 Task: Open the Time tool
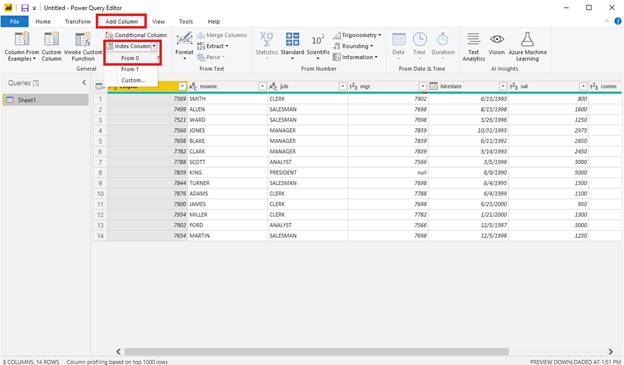[419, 46]
